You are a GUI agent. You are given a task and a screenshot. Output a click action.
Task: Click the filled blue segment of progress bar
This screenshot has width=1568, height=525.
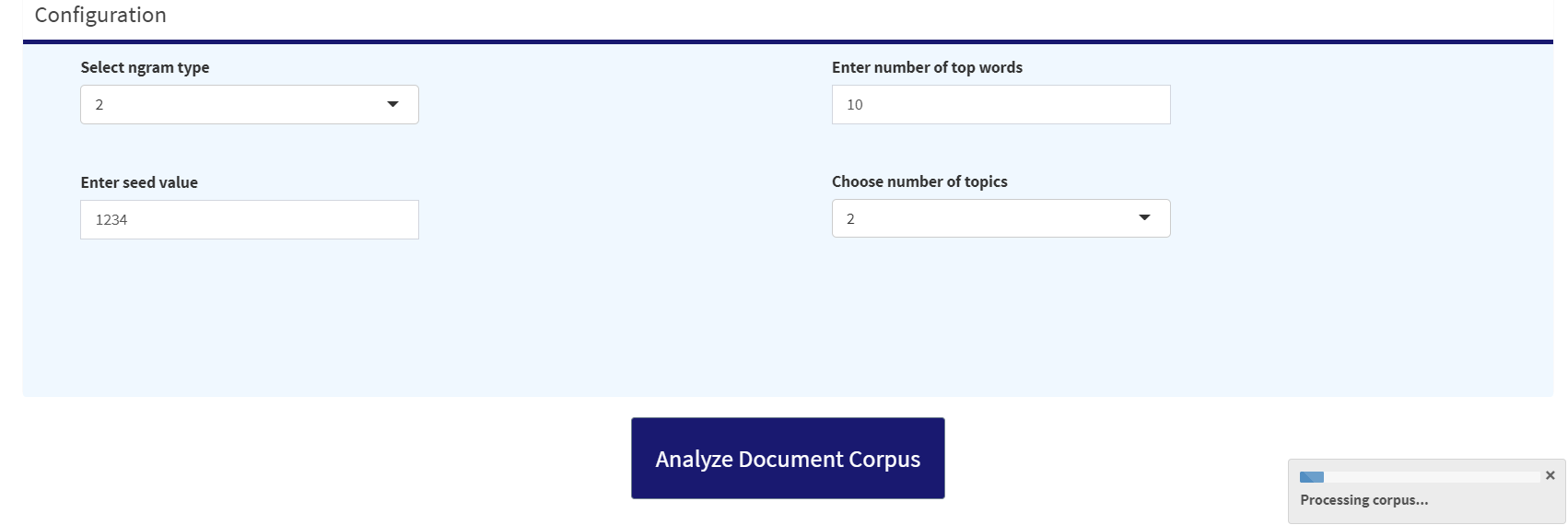(x=1311, y=477)
